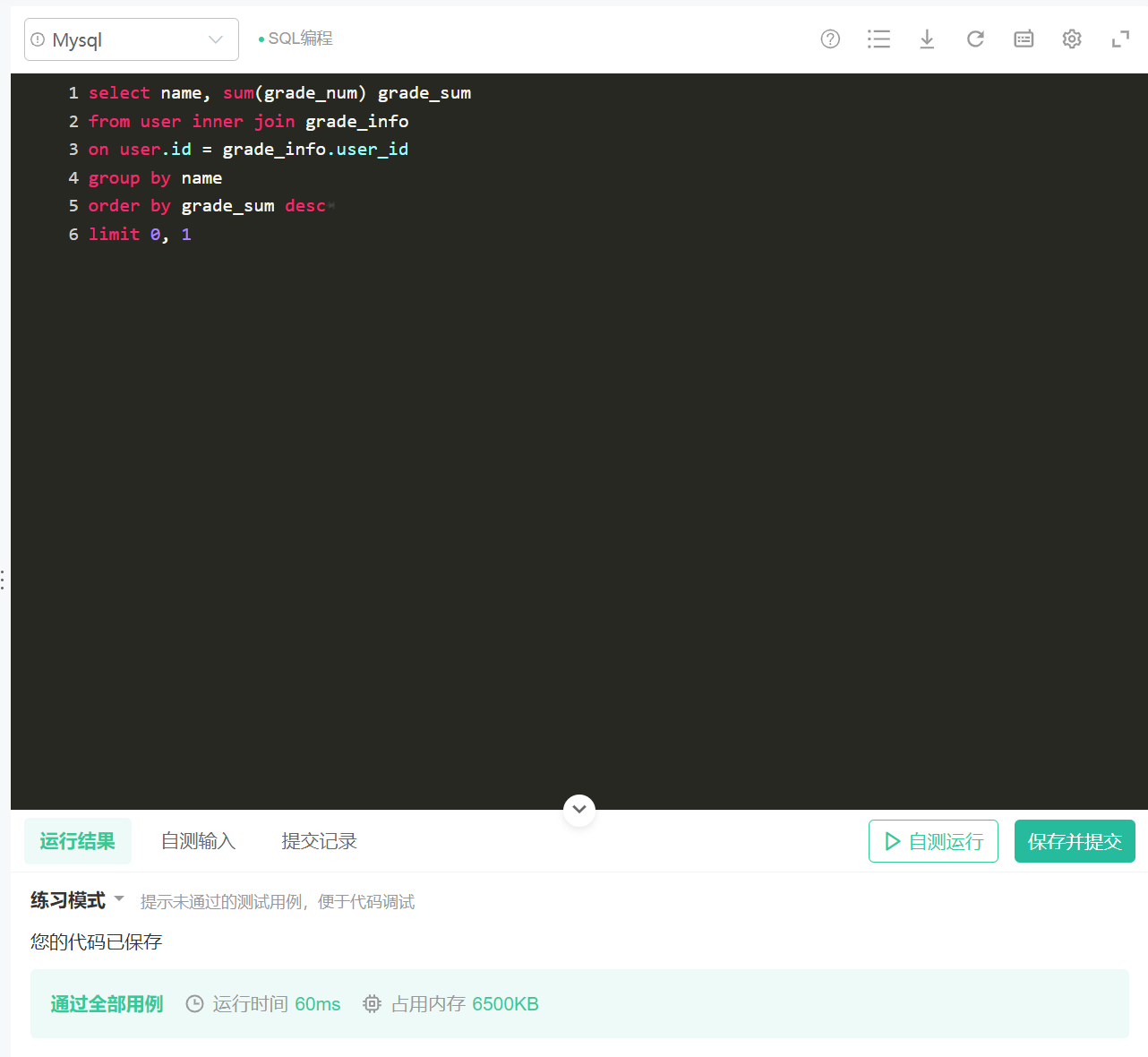Click the chip icon beside 占用内存

[372, 1004]
